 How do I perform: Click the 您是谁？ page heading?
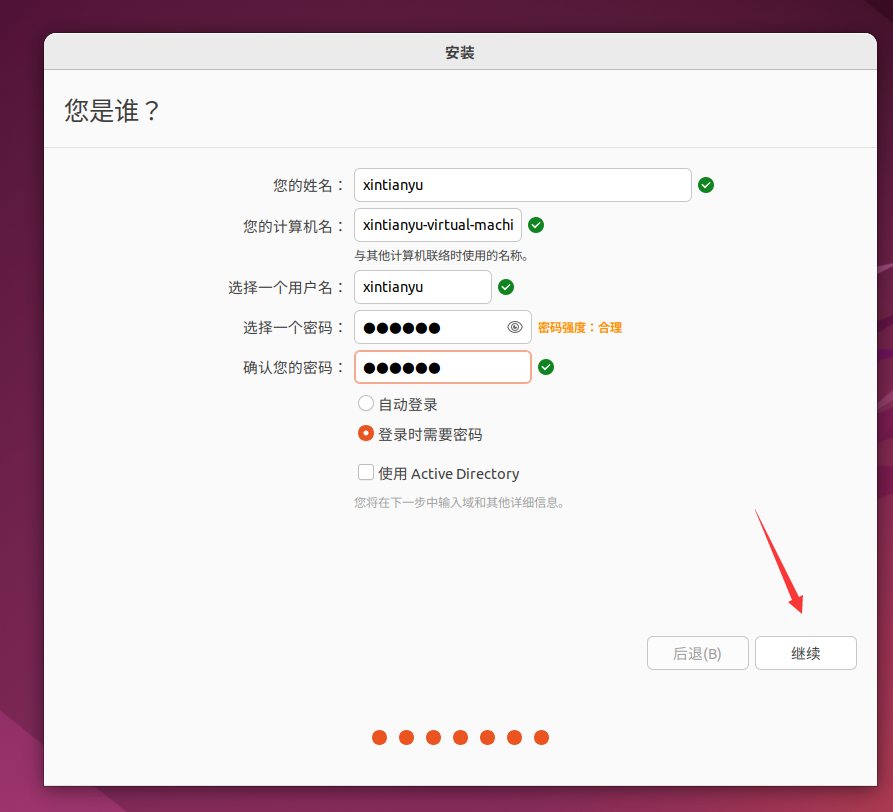tap(112, 110)
